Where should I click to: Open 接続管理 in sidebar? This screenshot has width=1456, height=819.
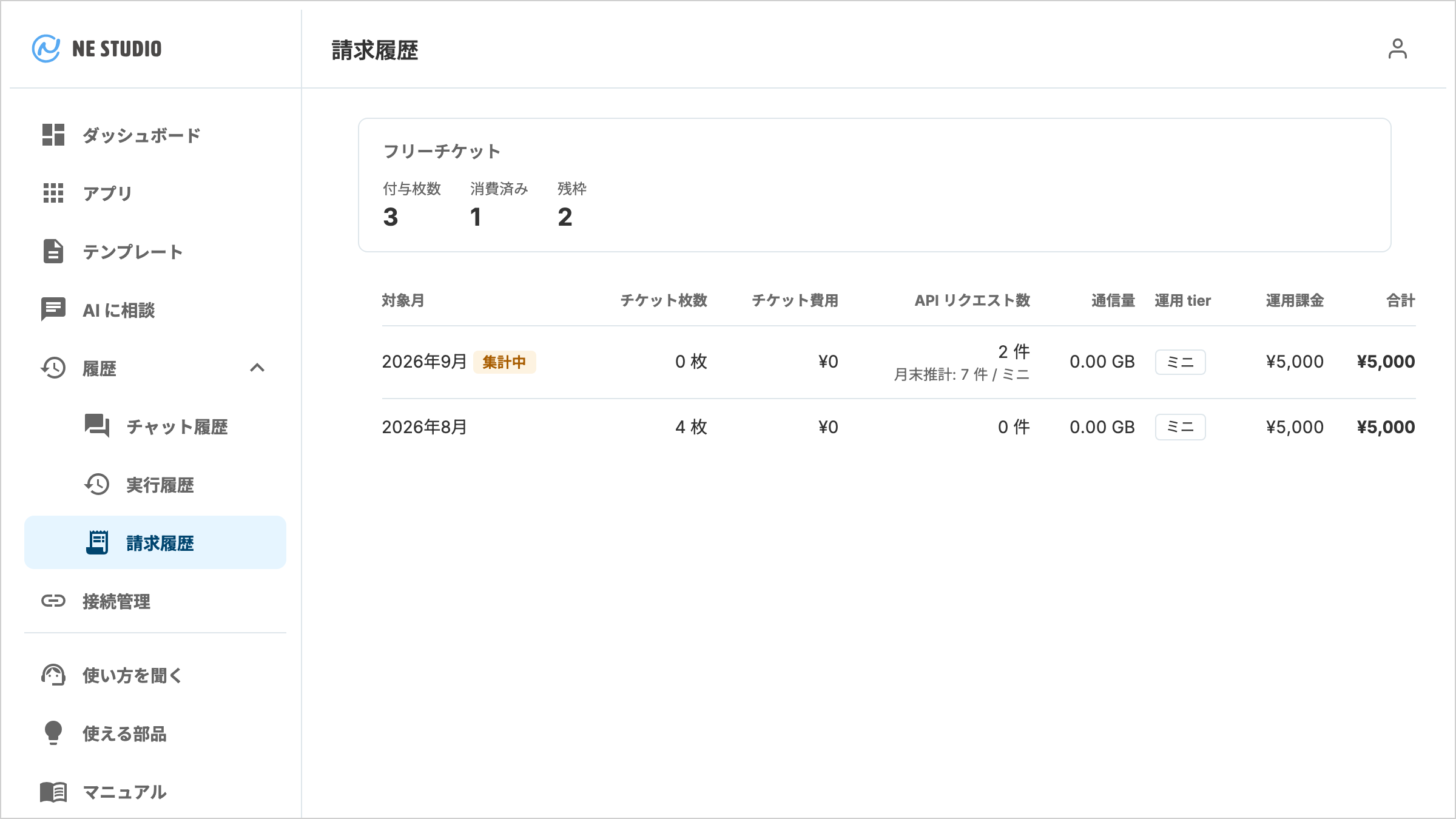[155, 601]
